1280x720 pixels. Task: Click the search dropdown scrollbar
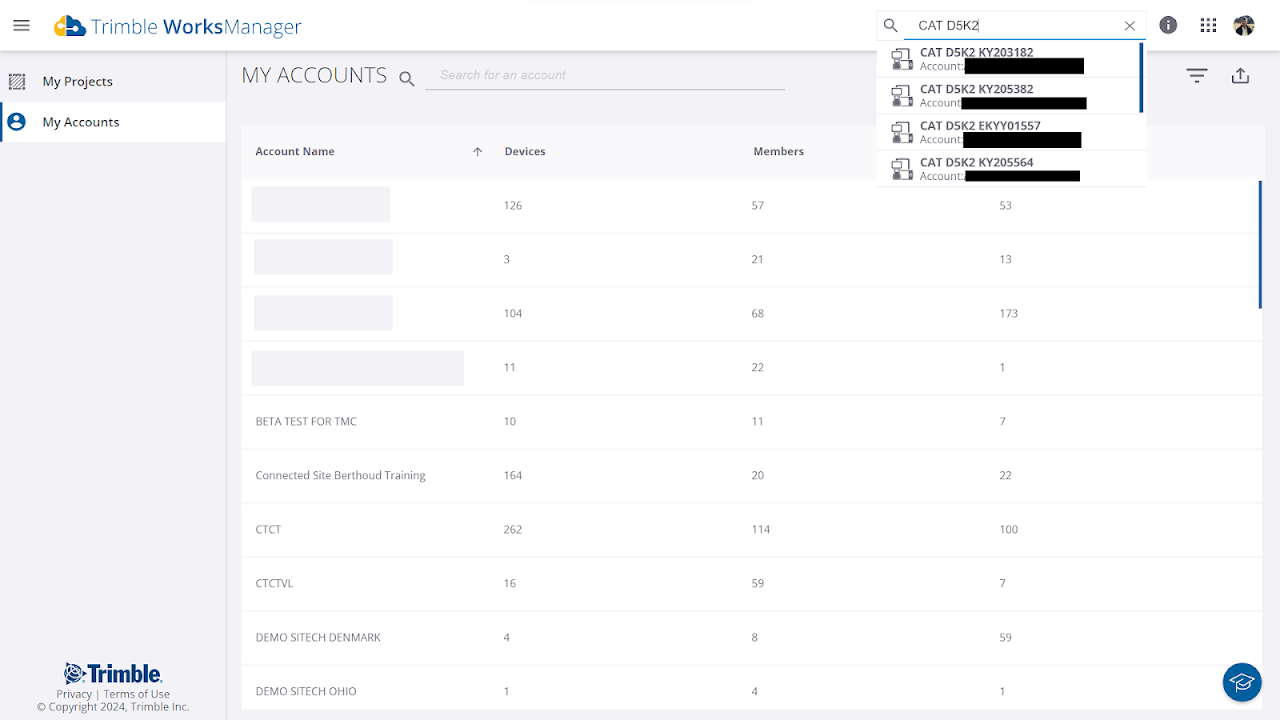(1141, 77)
